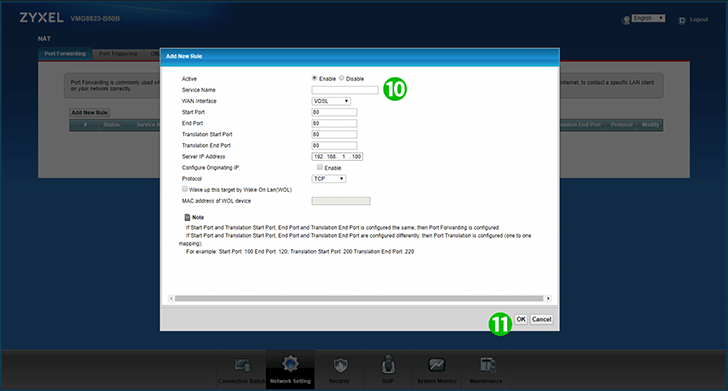Viewport: 728px width, 391px height.
Task: Open the WAN Interface VDSL dropdown
Action: (331, 101)
